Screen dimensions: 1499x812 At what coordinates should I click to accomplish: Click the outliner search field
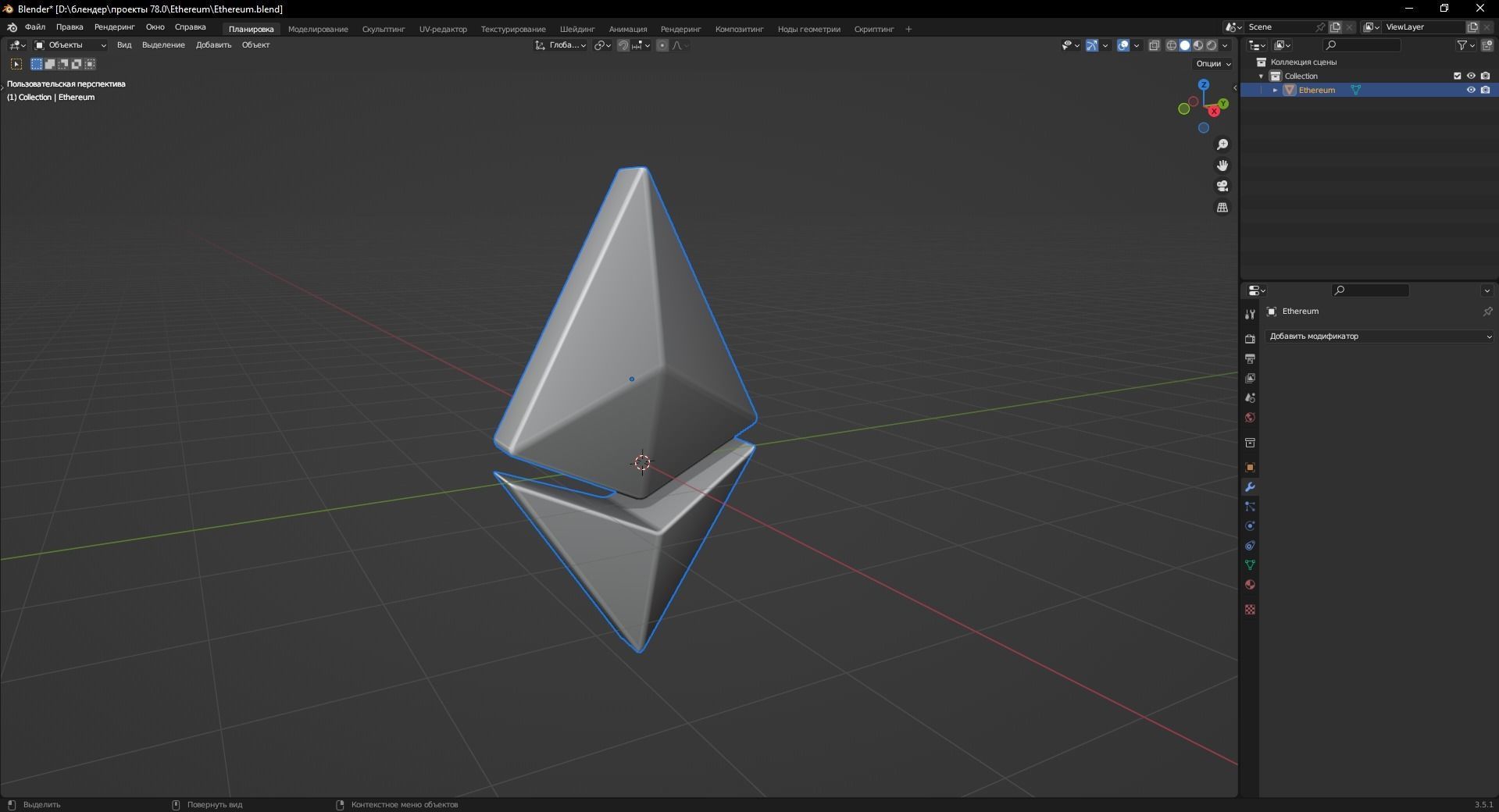[x=1362, y=45]
